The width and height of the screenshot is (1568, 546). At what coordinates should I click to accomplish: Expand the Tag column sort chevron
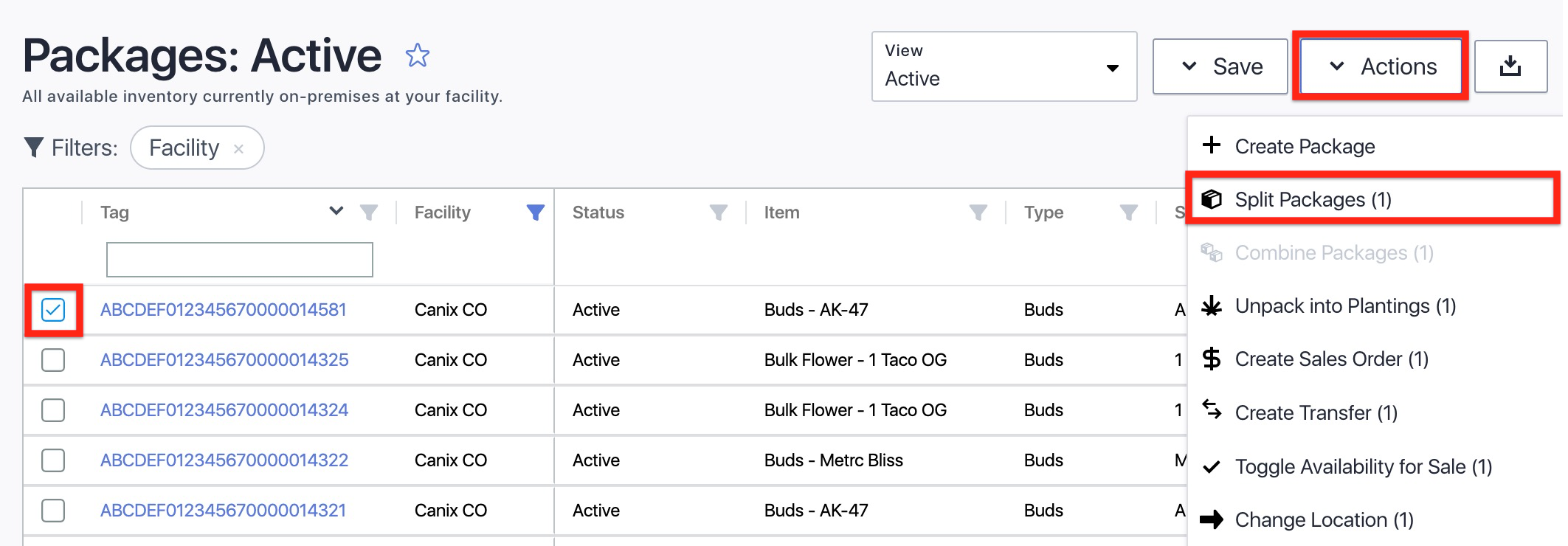336,211
